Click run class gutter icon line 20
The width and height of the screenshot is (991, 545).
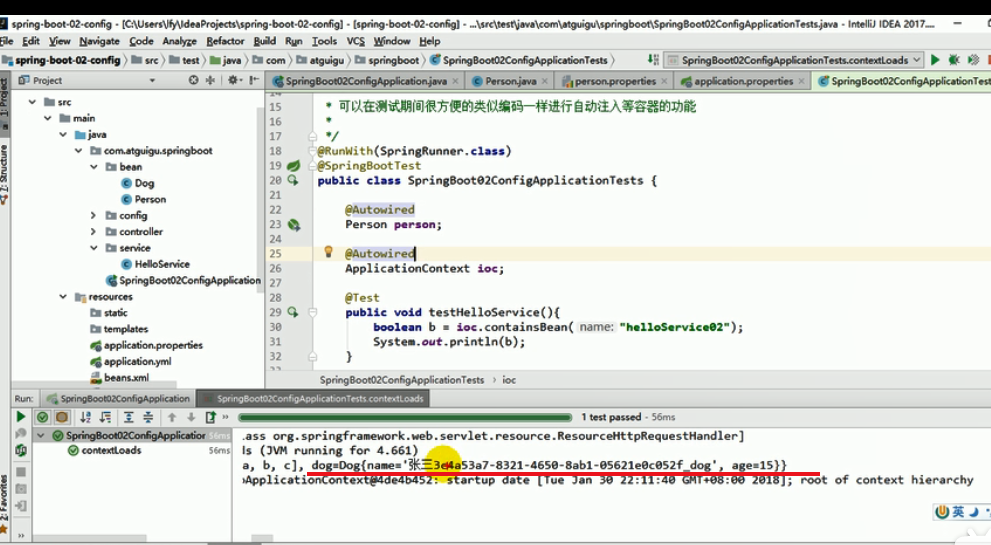tap(293, 180)
